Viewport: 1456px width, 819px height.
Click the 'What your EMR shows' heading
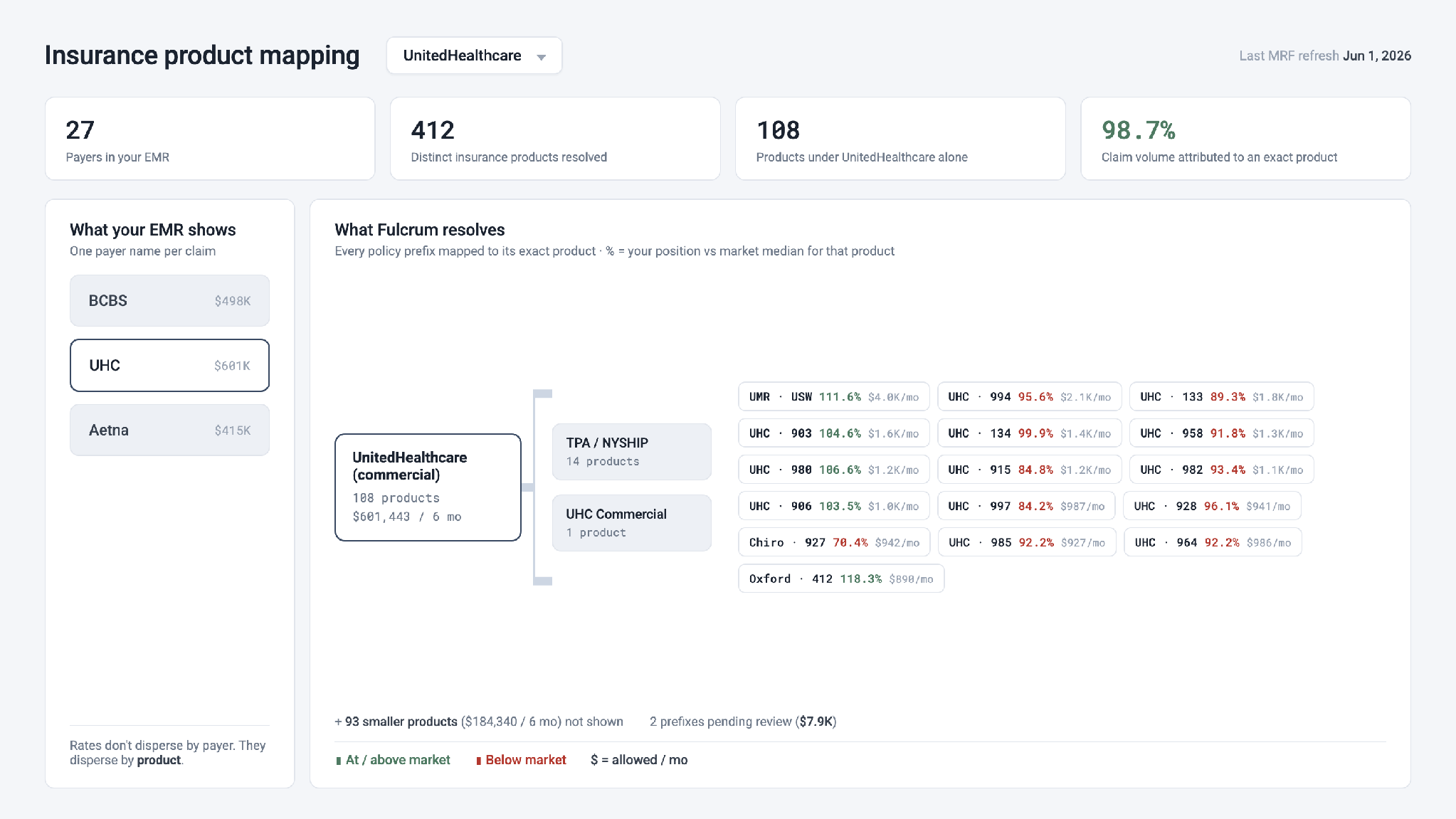[153, 230]
